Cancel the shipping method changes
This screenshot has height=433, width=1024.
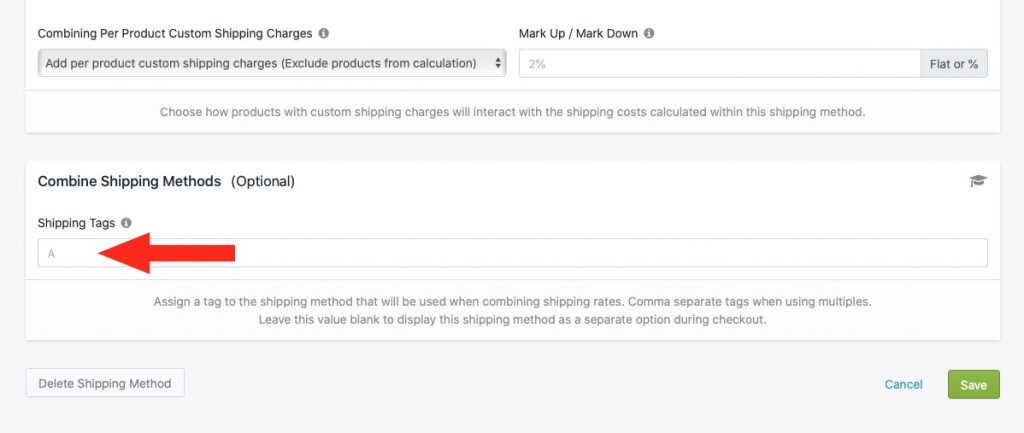[903, 384]
